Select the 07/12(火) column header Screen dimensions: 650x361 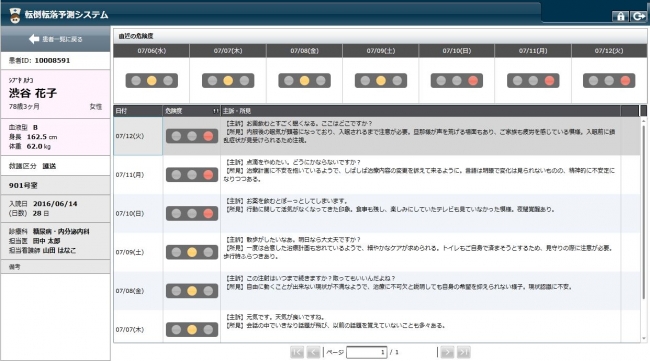click(x=609, y=51)
